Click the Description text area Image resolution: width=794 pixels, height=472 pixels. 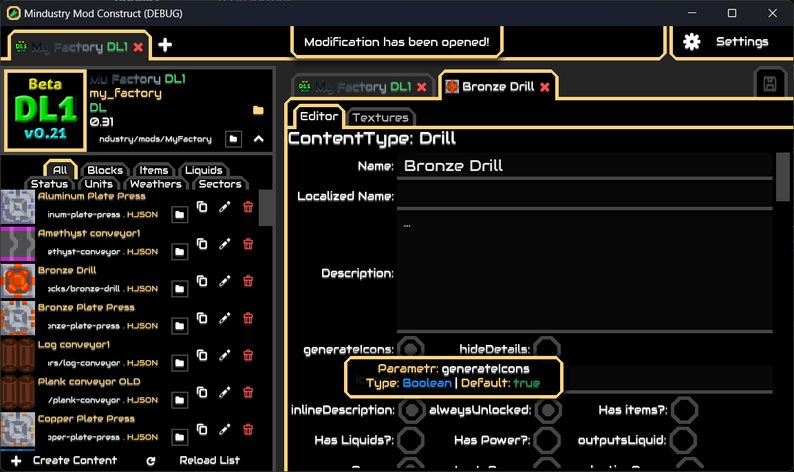(x=585, y=272)
